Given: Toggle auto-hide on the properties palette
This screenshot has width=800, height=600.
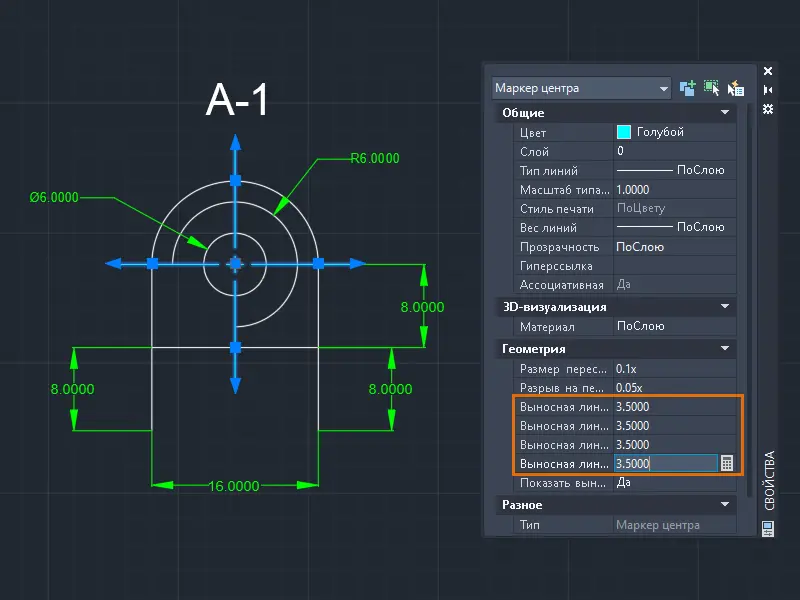Looking at the screenshot, I should tap(768, 90).
